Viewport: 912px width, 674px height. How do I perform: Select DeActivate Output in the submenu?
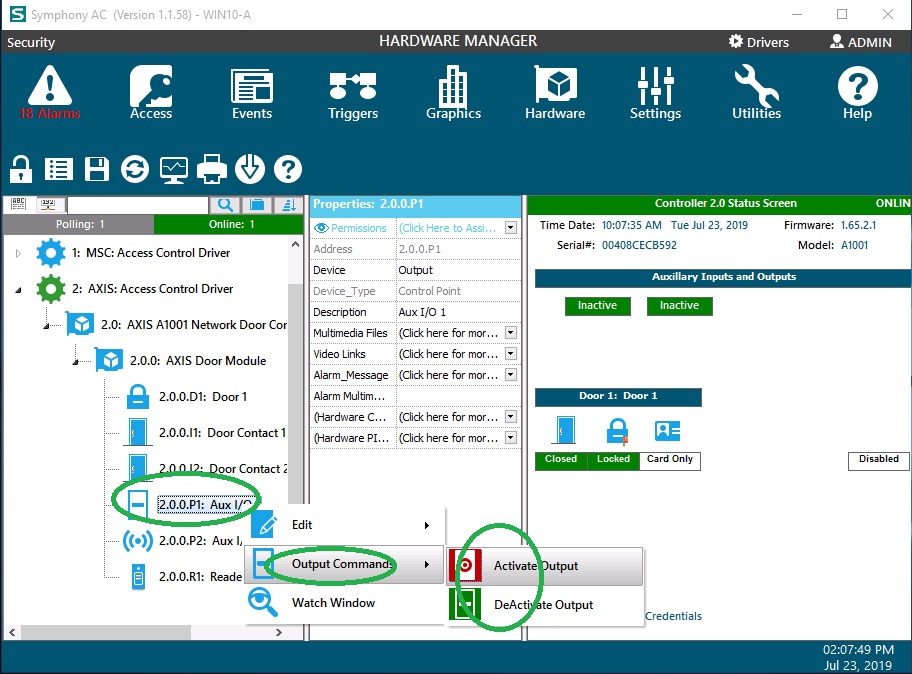click(x=545, y=605)
